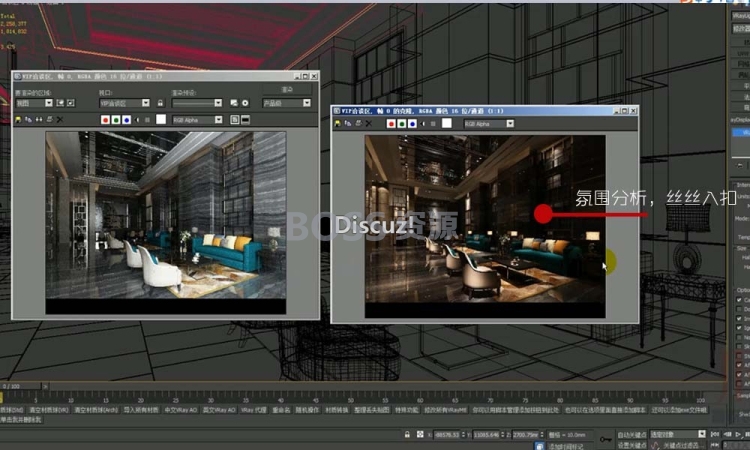
Task: Toggle Auto Key (自动关键点) button
Action: [631, 435]
